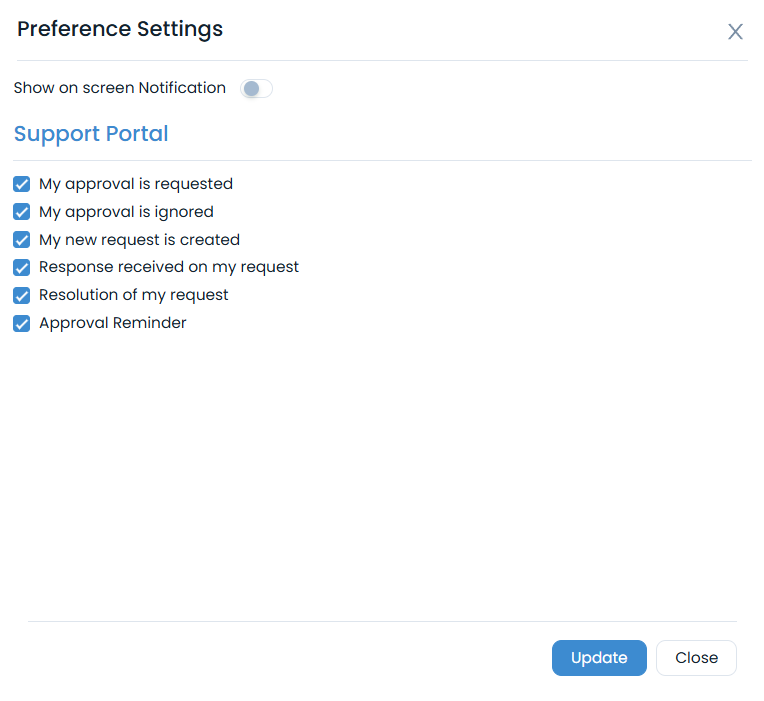Screen dimensions: 764x701
Task: Turn off the Approval Reminder checkbox
Action: tap(22, 323)
